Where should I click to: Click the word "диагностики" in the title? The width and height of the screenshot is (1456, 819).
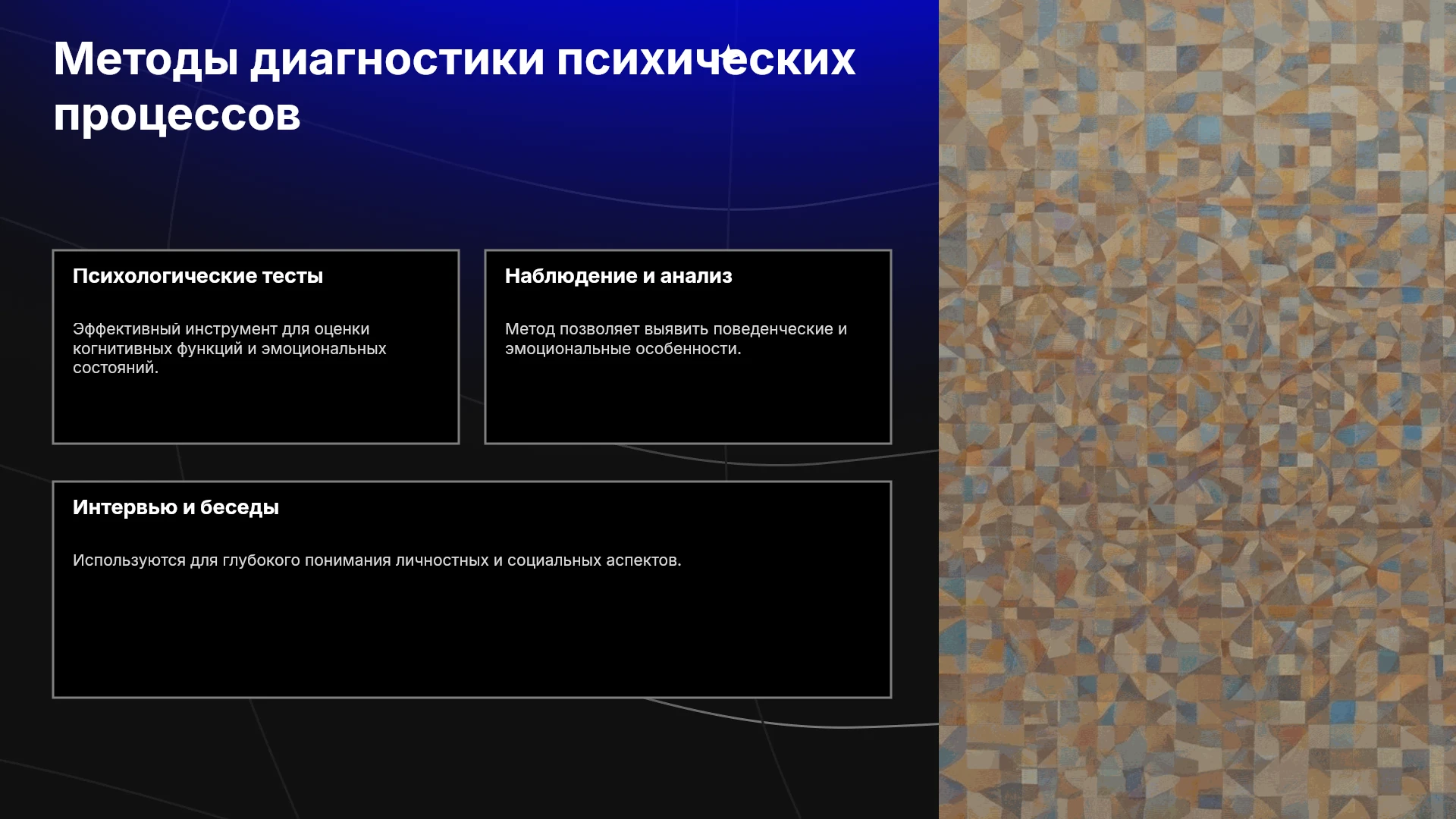[x=397, y=59]
